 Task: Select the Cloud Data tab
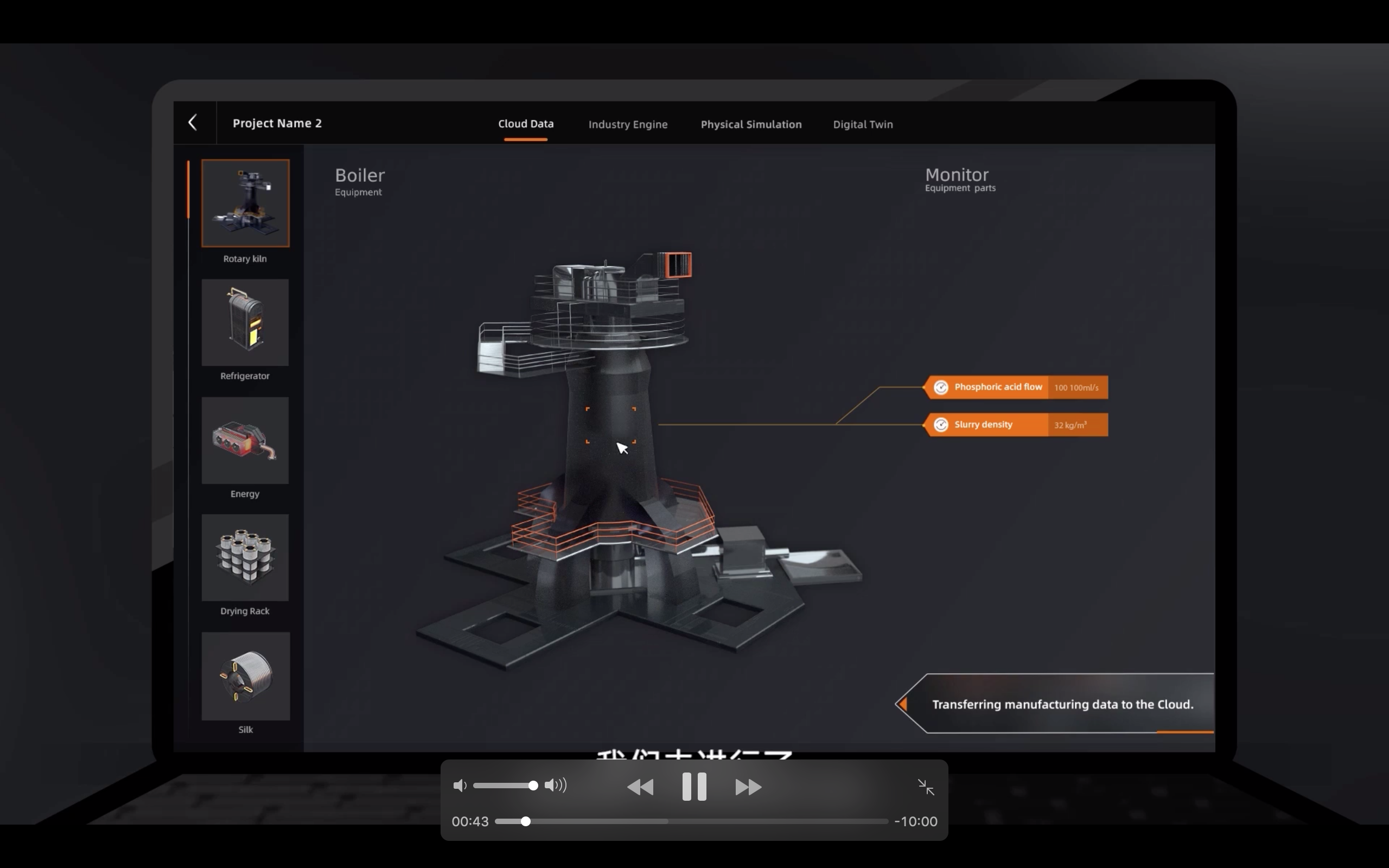pos(526,124)
